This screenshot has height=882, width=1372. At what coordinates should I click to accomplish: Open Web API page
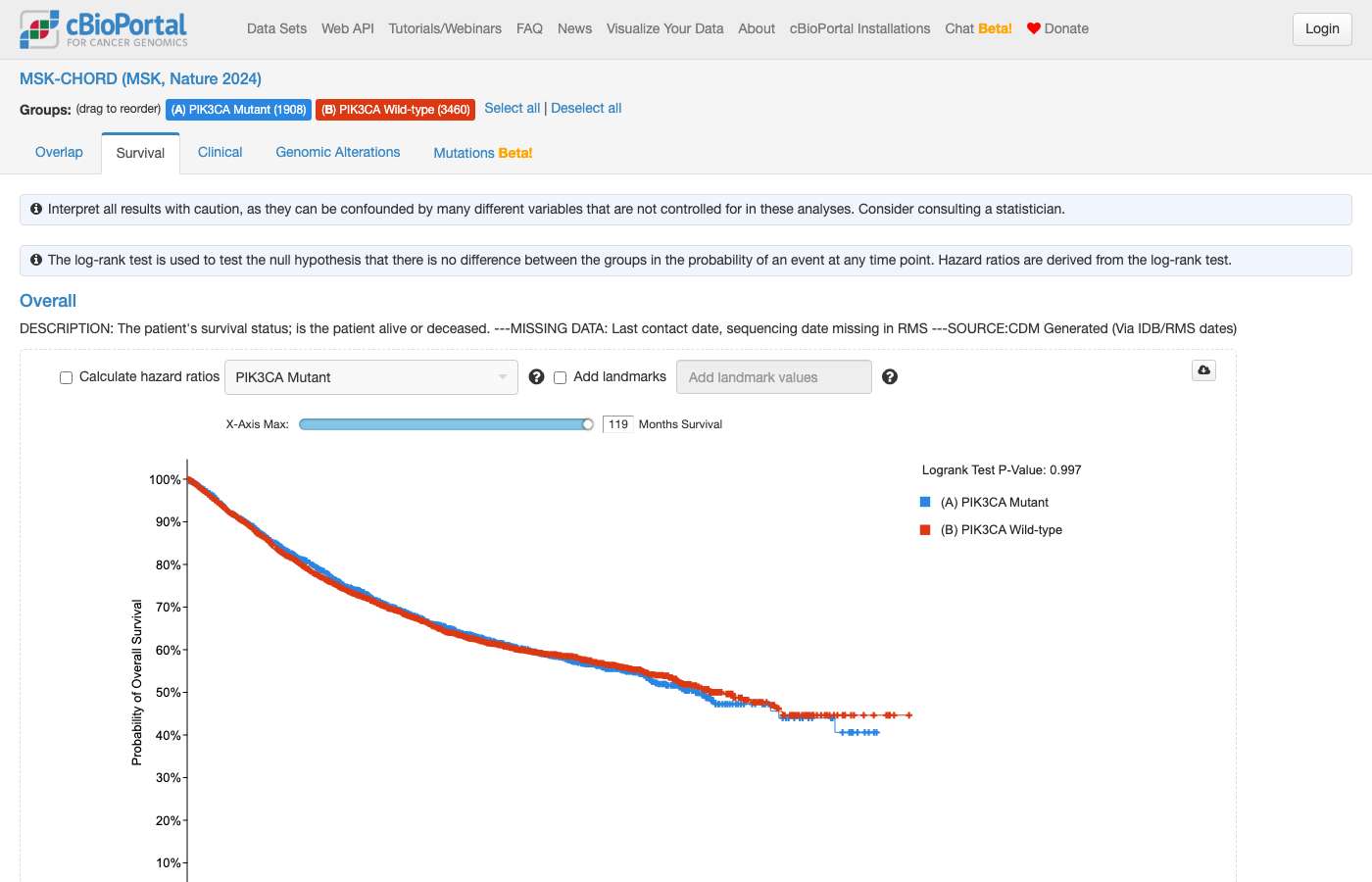(348, 28)
